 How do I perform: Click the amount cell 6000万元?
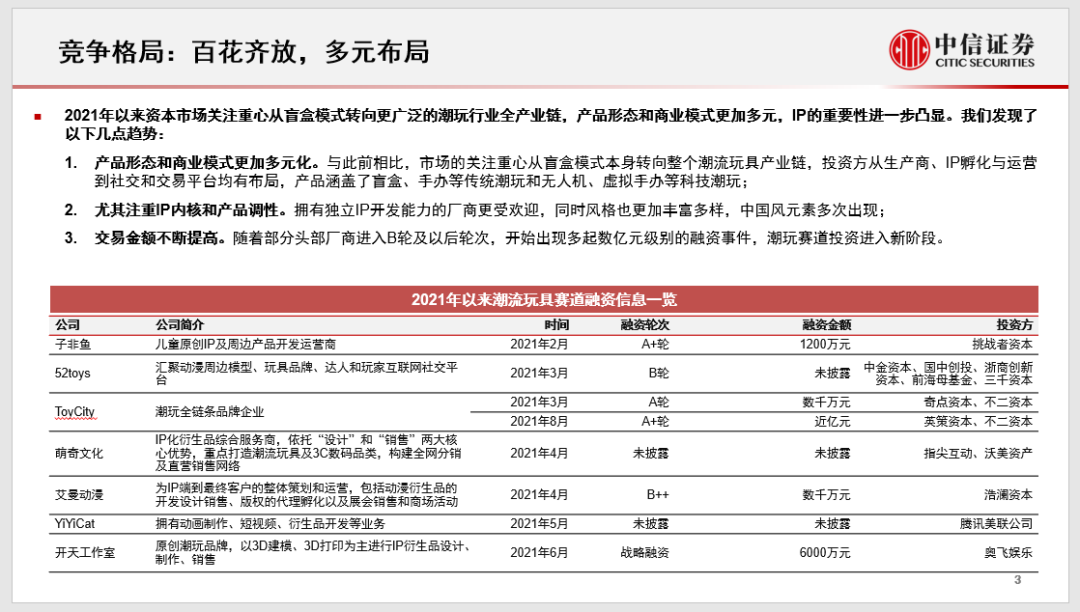(x=825, y=553)
